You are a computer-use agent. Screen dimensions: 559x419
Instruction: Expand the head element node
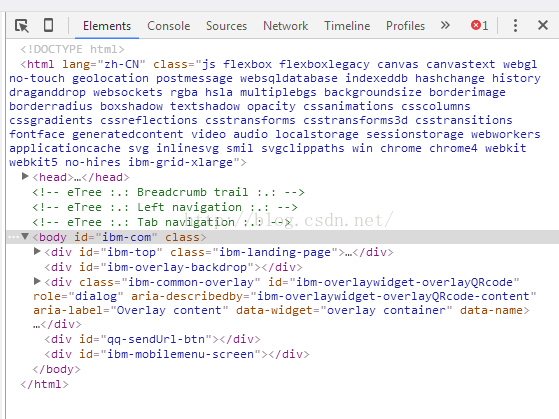pyautogui.click(x=25, y=177)
